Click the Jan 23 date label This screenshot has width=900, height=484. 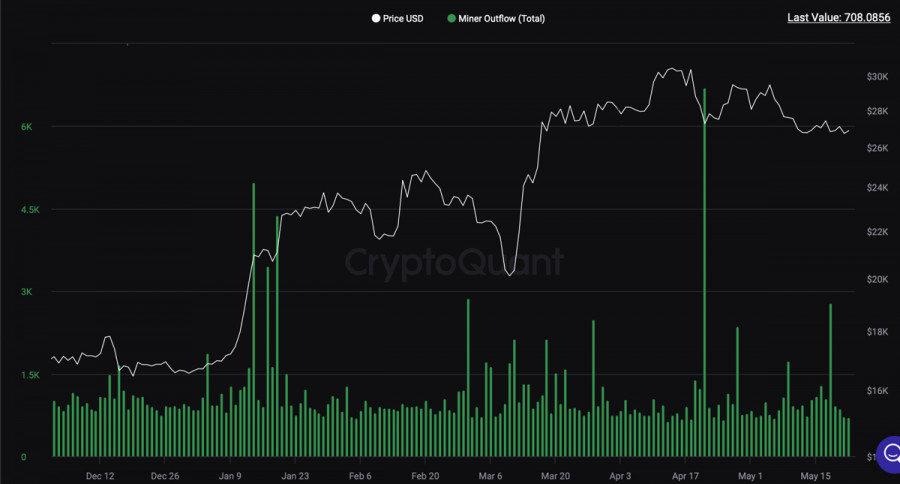pos(295,476)
